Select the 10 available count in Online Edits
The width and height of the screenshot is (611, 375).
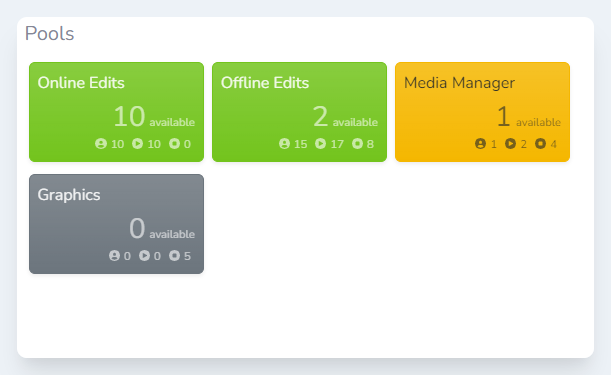[x=154, y=117]
